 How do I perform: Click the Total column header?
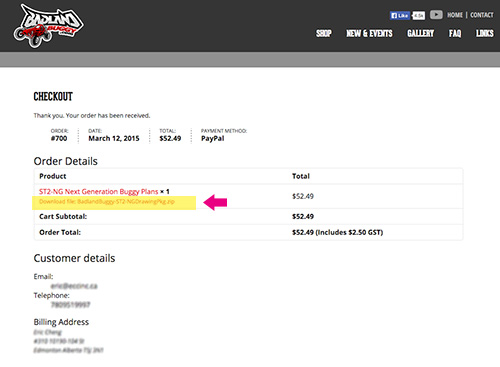(x=301, y=176)
